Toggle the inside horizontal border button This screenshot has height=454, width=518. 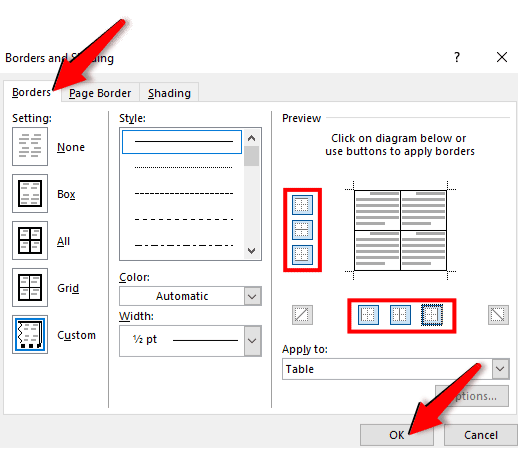302,230
